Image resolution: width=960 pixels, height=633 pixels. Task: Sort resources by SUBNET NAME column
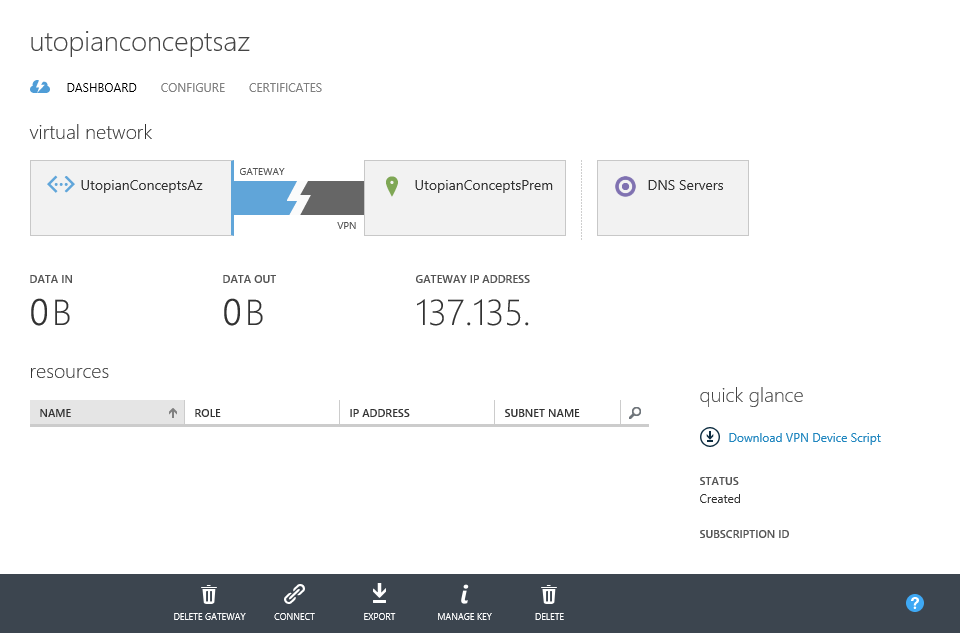tap(557, 413)
